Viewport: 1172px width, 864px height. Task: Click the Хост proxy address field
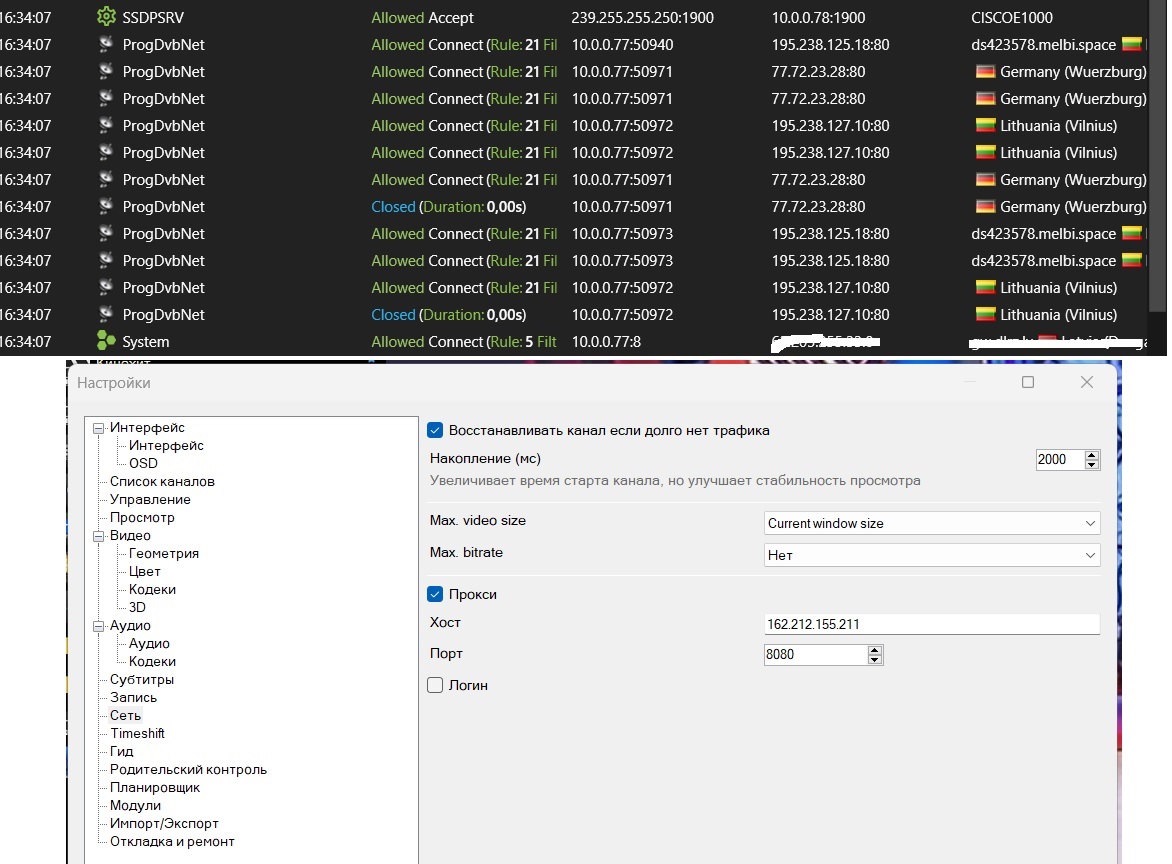click(x=931, y=624)
